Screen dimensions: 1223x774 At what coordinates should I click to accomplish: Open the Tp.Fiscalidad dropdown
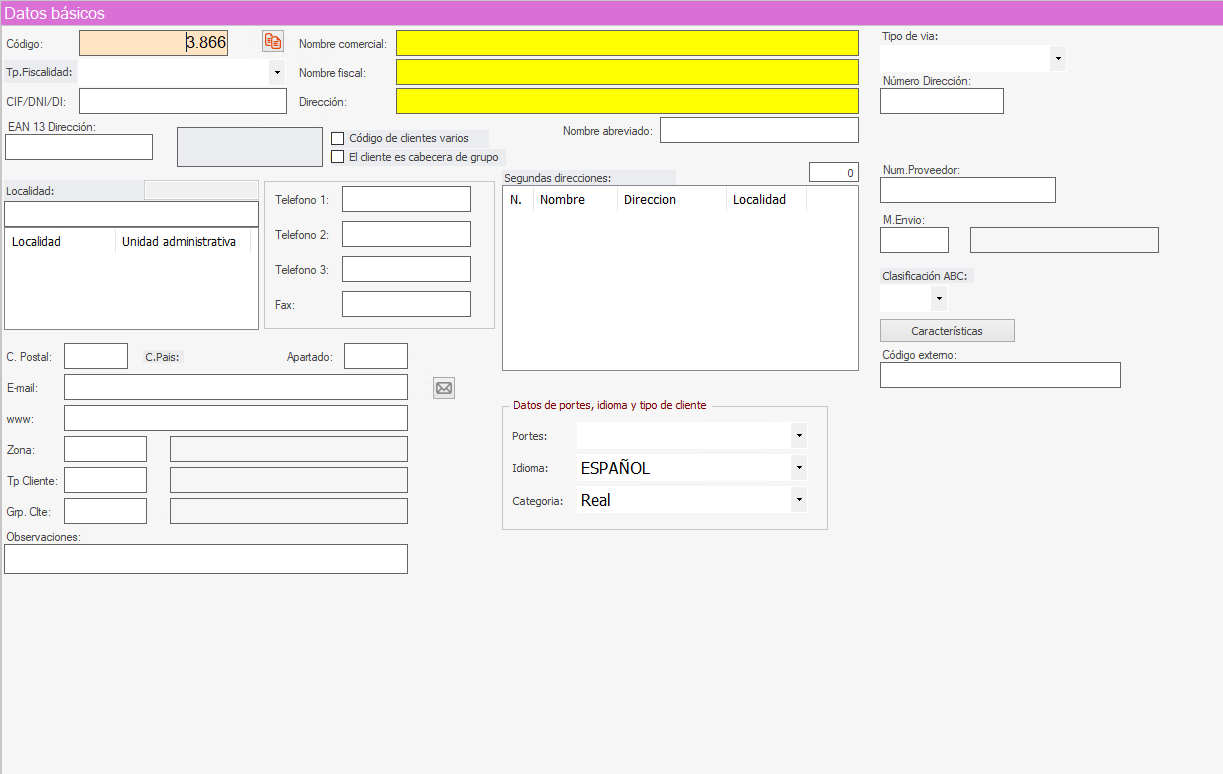[x=276, y=73]
